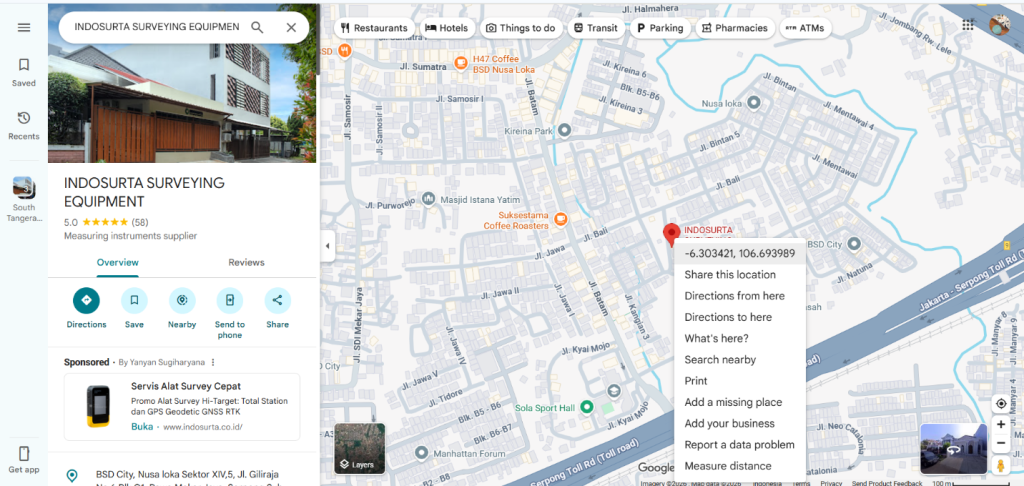Screen dimensions: 1024x486
Task: Select the ATMs chip
Action: [x=805, y=28]
